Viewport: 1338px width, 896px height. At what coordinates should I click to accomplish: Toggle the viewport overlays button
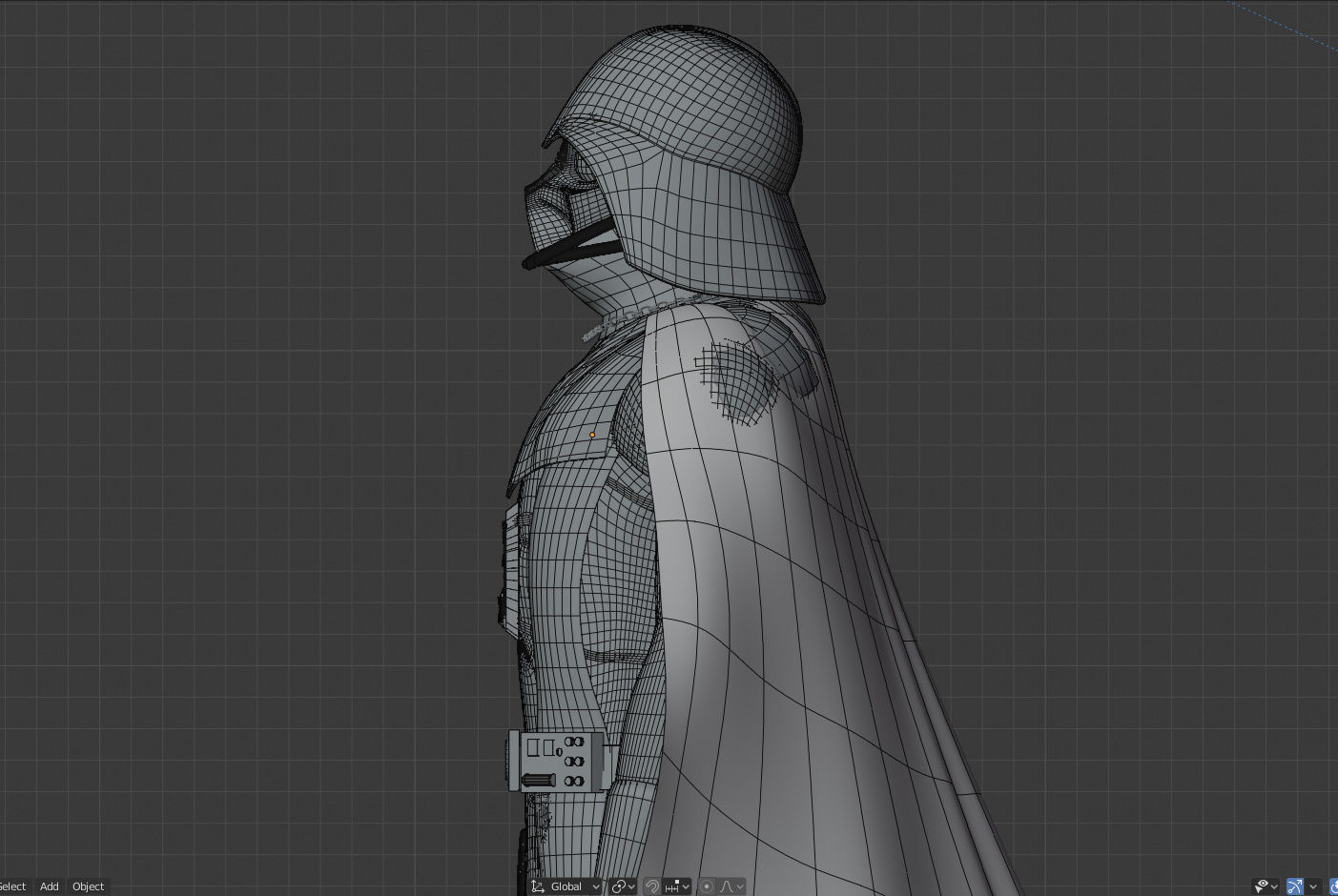1333,886
